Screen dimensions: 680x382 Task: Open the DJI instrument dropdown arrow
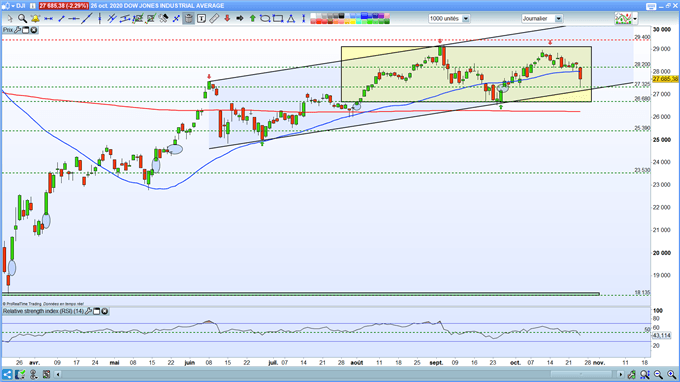pos(13,6)
